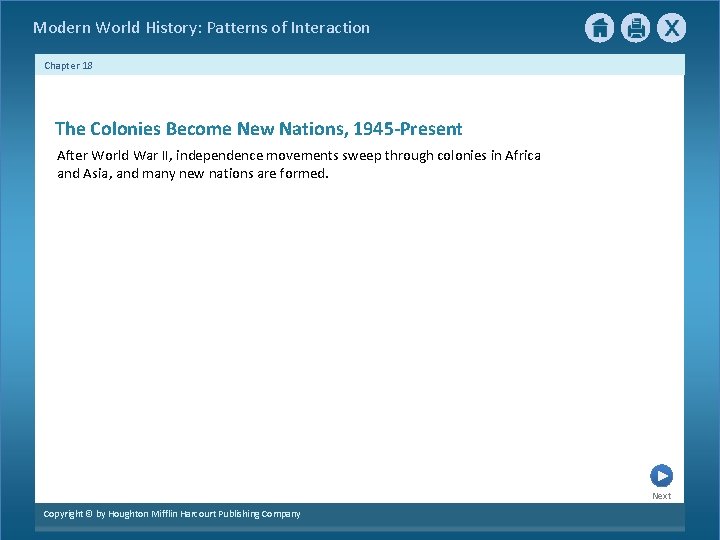The width and height of the screenshot is (720, 540).
Task: Click the 'Next' label under the arrow
Action: (x=661, y=496)
